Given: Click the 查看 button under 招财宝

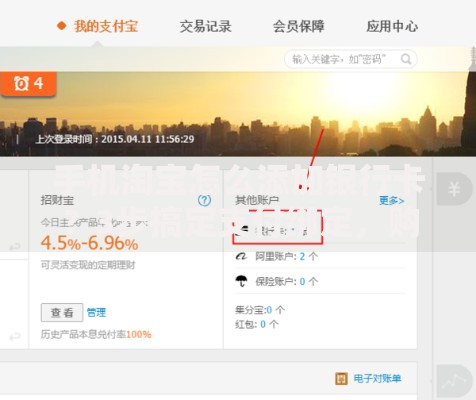Looking at the screenshot, I should tap(62, 312).
